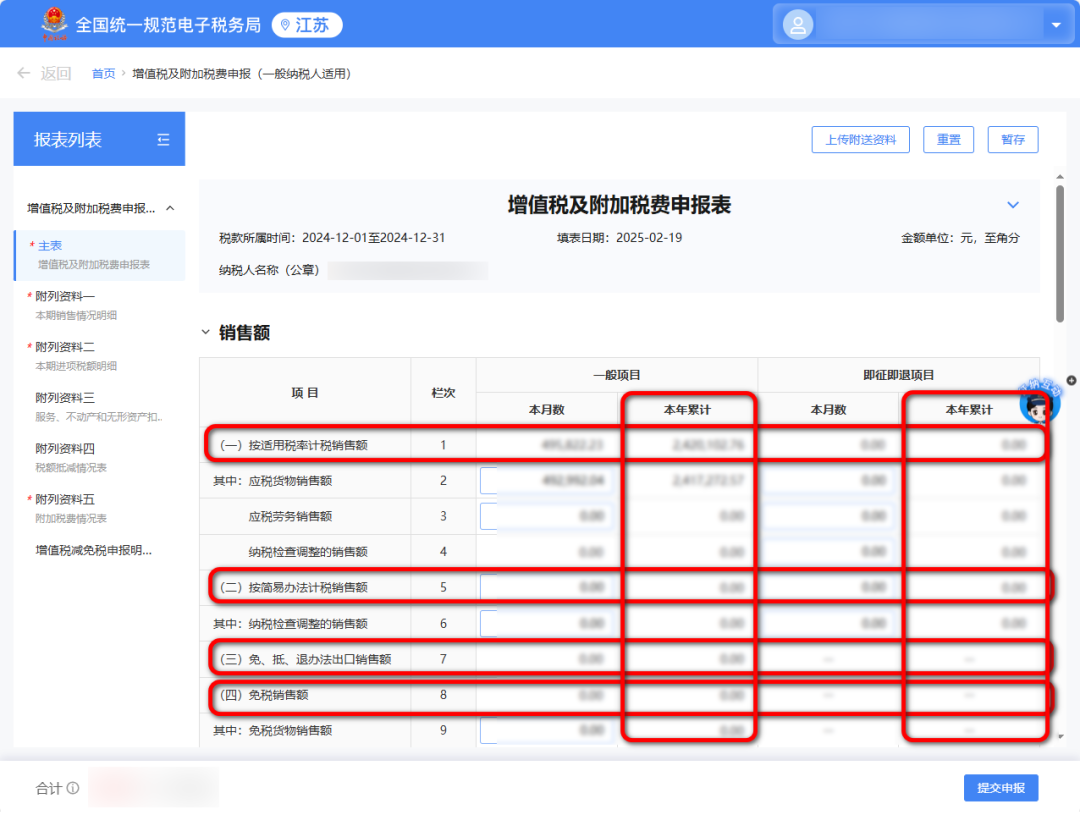
Task: Open the account dropdown arrow
Action: click(1055, 25)
